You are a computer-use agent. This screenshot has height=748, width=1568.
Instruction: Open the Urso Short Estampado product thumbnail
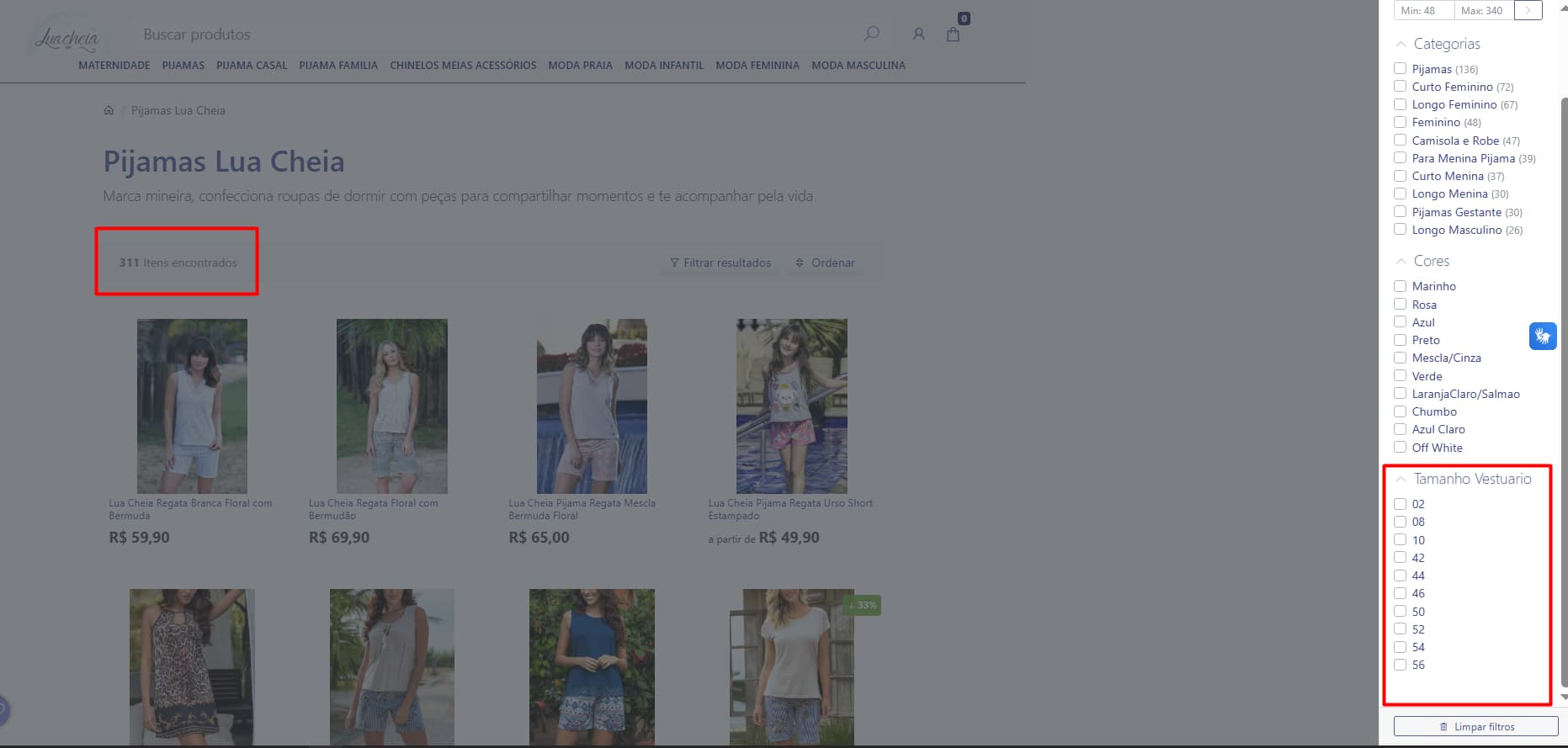pyautogui.click(x=792, y=406)
